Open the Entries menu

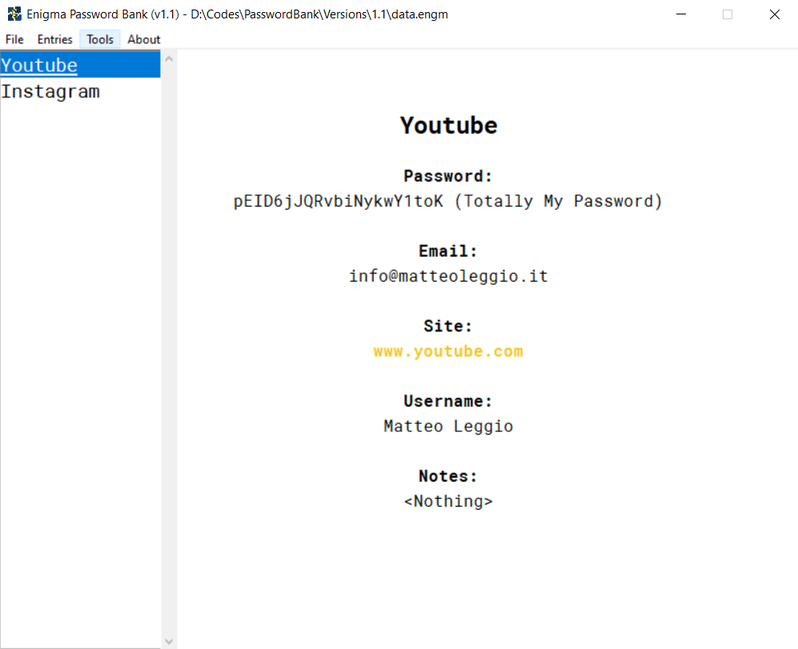pos(55,39)
